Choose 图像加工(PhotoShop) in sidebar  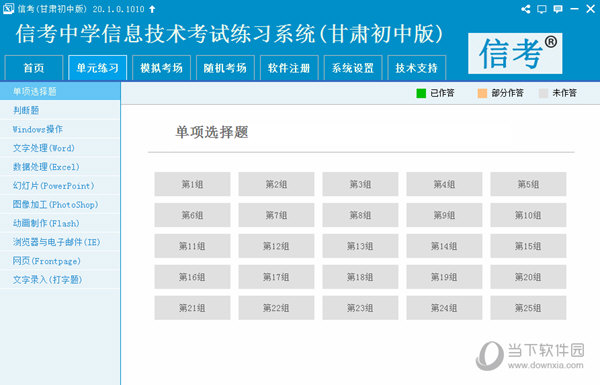tap(60, 204)
